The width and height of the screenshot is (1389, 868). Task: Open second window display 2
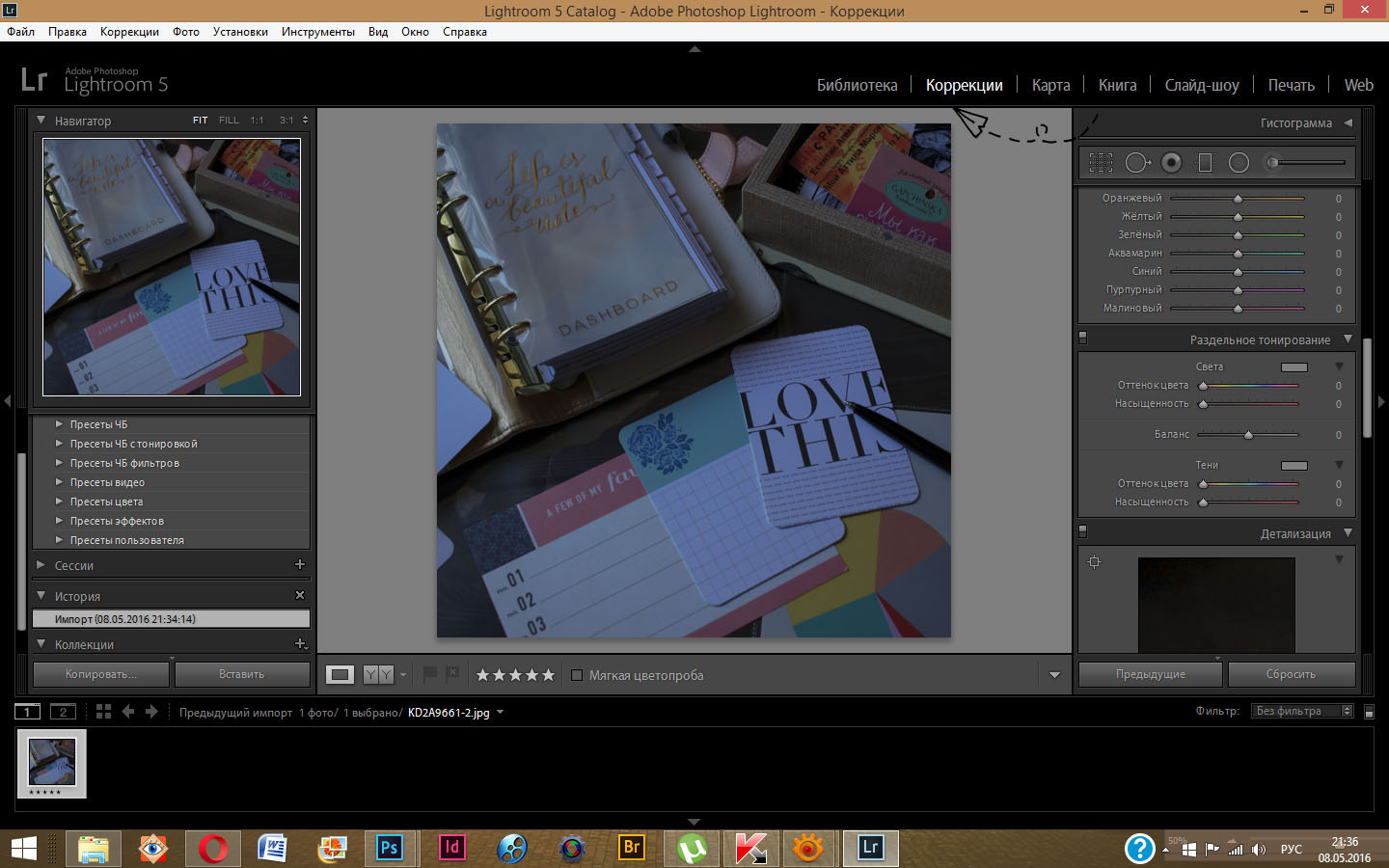(x=63, y=712)
